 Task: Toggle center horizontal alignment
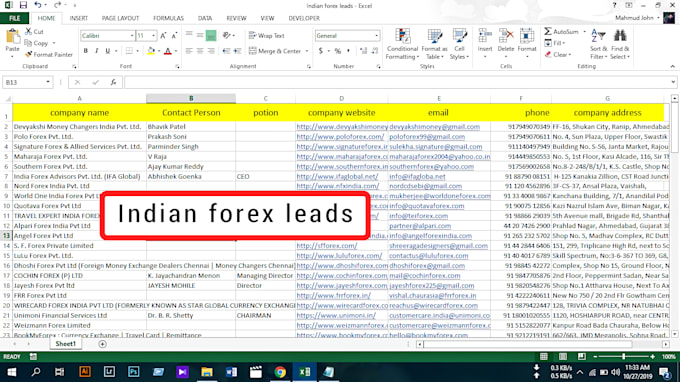200,51
